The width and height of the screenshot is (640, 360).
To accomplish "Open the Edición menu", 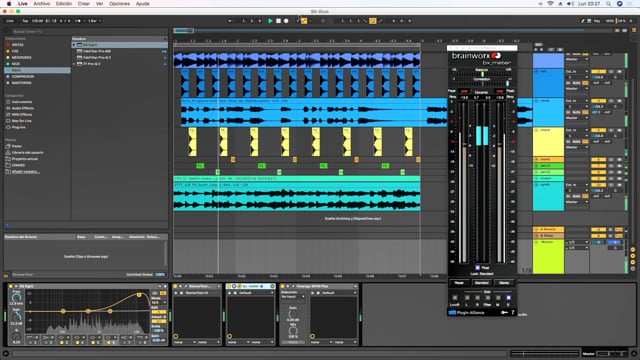I will tap(64, 4).
